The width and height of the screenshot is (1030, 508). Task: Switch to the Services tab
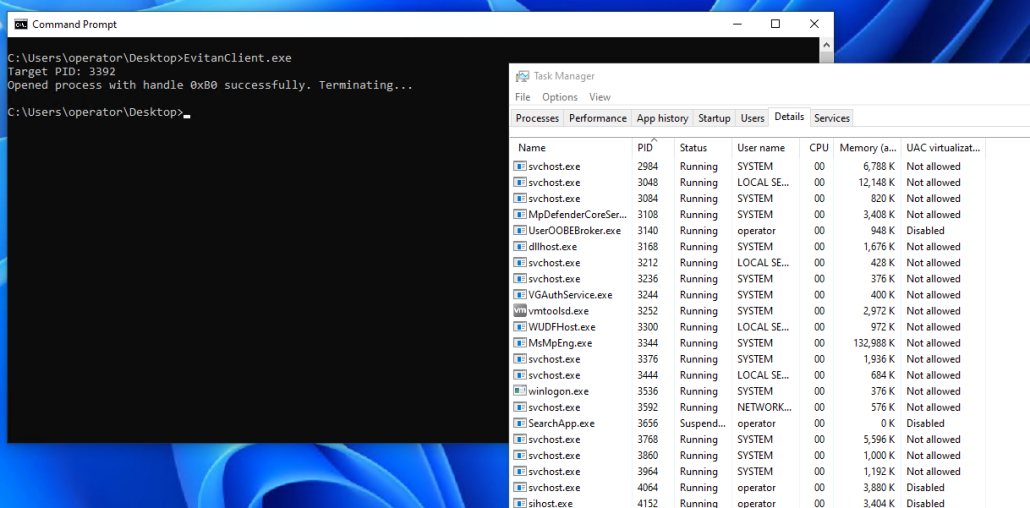pyautogui.click(x=832, y=118)
